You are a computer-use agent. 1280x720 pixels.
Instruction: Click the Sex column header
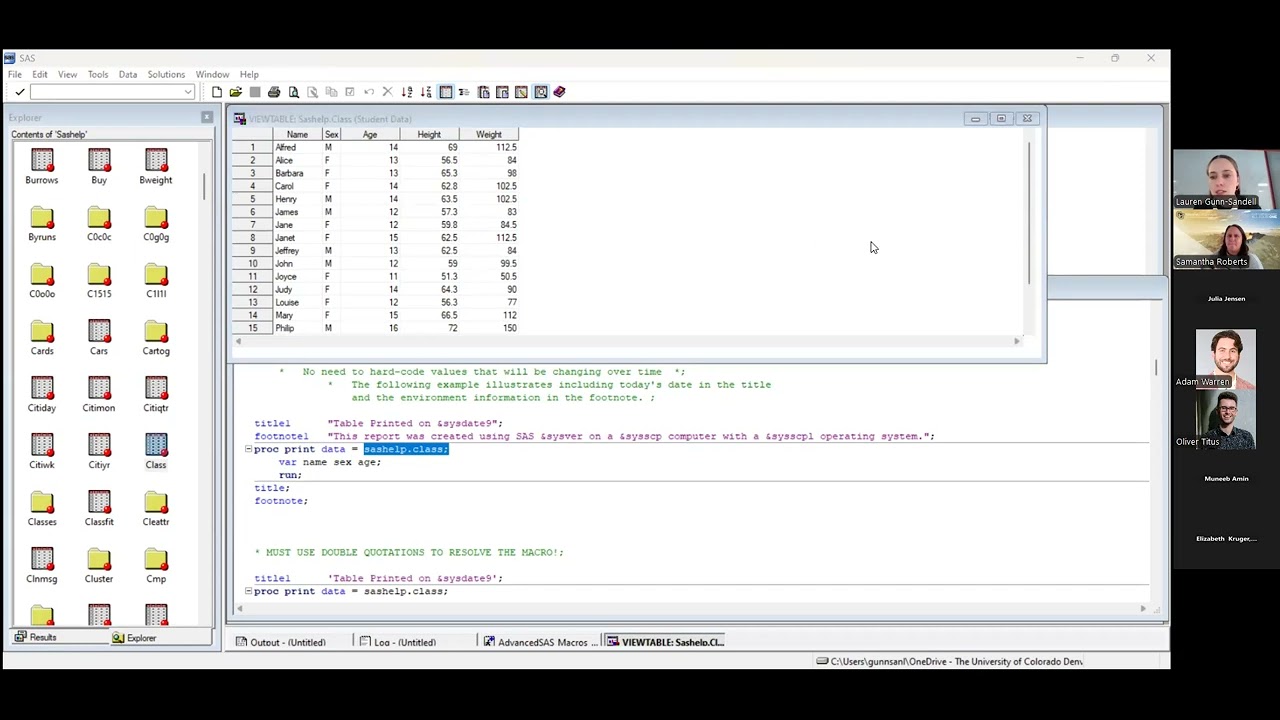coord(332,134)
